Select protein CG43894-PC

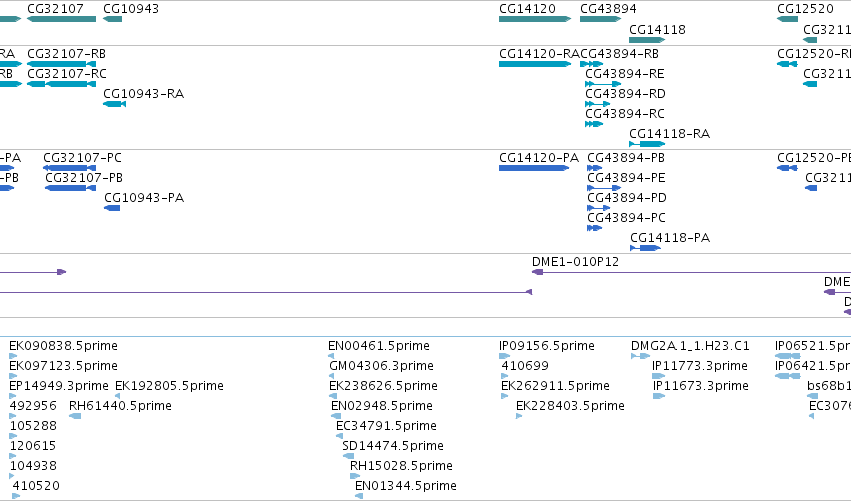(594, 228)
